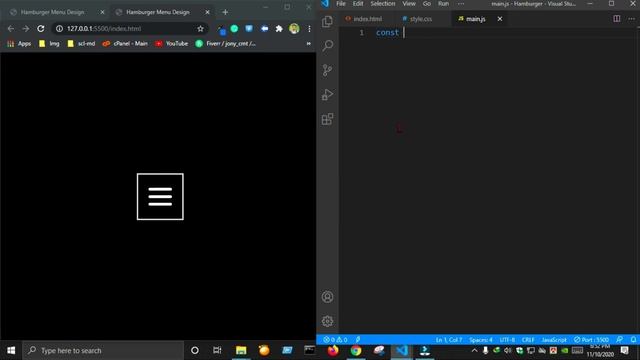View site information in address bar

coord(59,29)
